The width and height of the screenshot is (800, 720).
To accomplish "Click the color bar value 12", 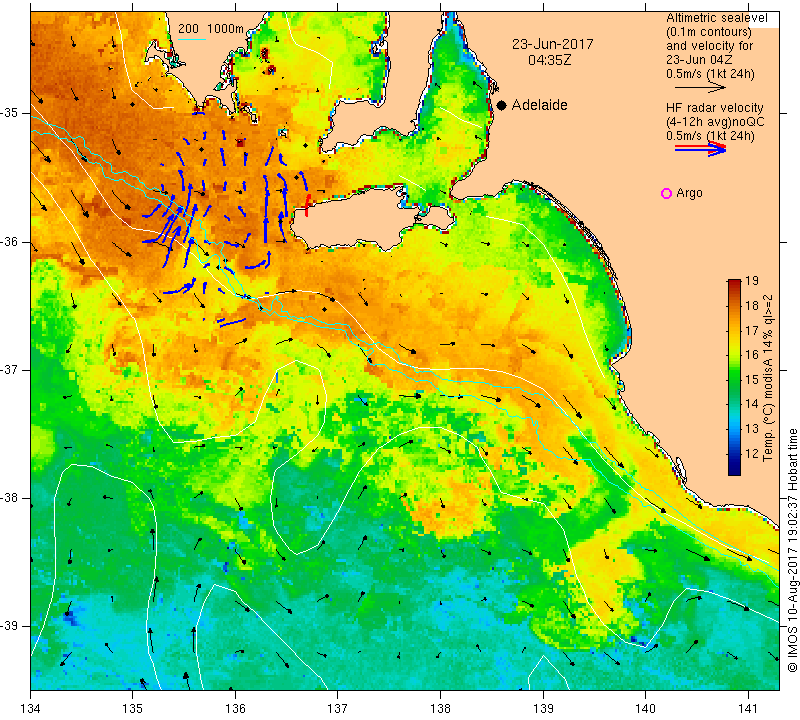I will [x=752, y=453].
